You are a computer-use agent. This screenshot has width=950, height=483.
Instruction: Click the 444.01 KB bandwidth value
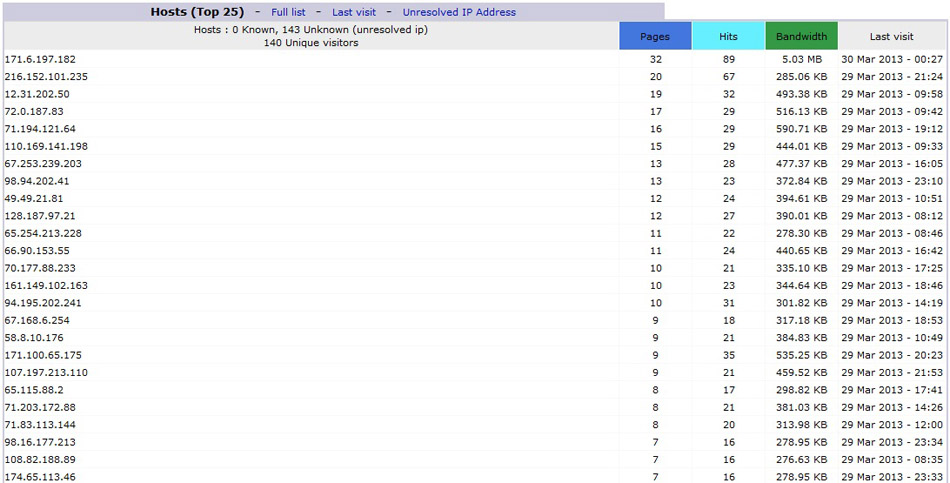(802, 147)
